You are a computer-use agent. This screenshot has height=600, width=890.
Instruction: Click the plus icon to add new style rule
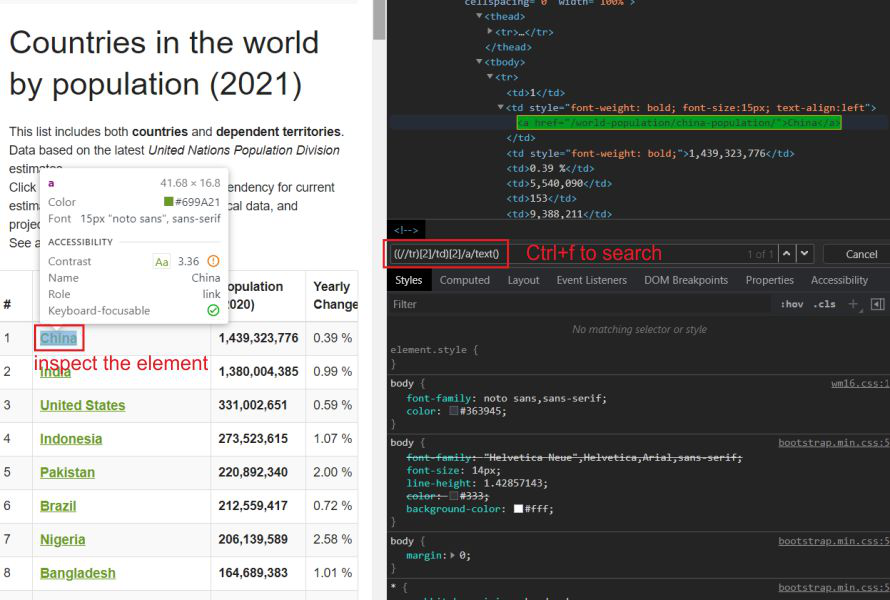tap(853, 304)
